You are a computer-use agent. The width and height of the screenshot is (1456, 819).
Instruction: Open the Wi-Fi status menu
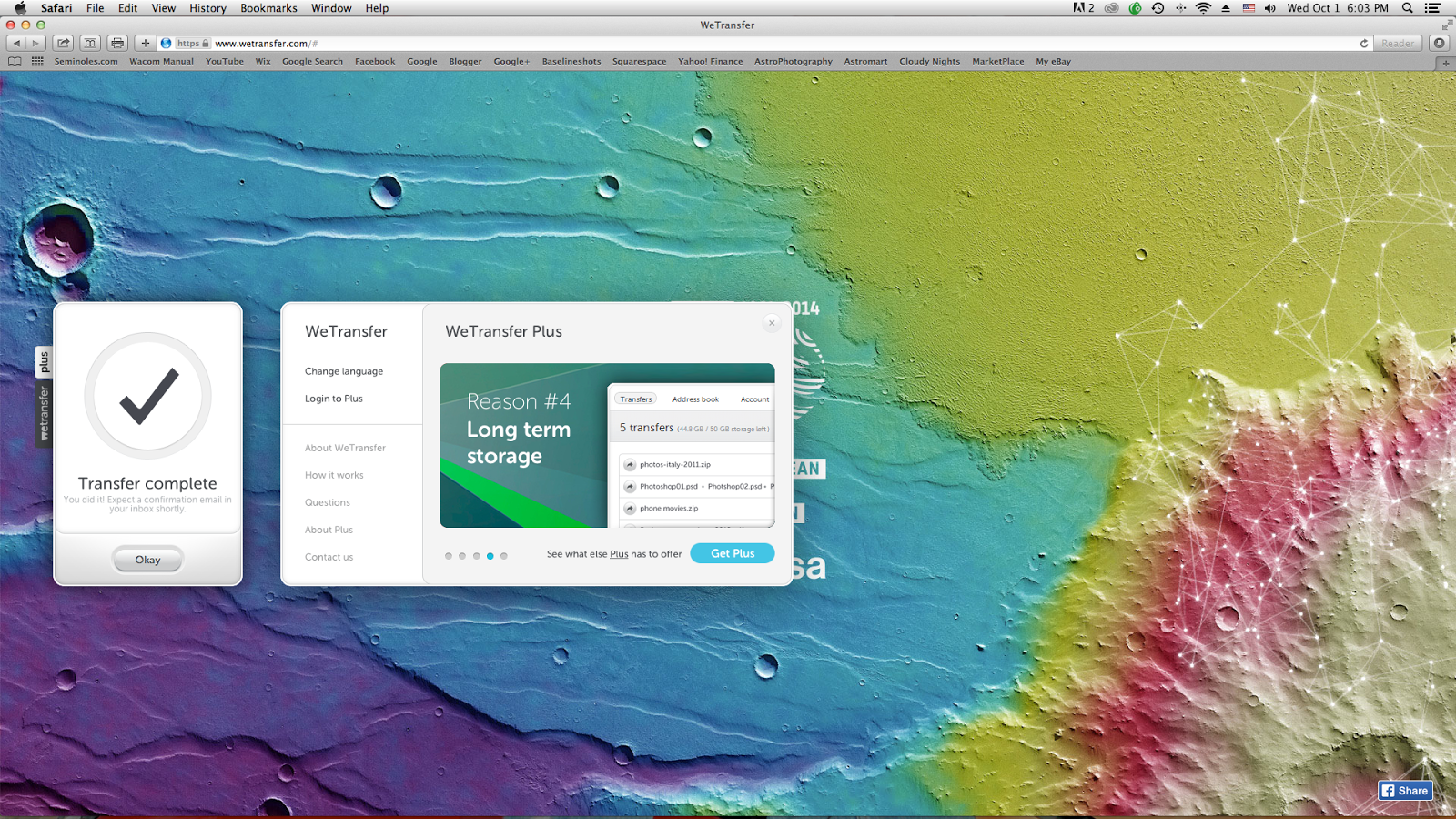coord(1203,8)
